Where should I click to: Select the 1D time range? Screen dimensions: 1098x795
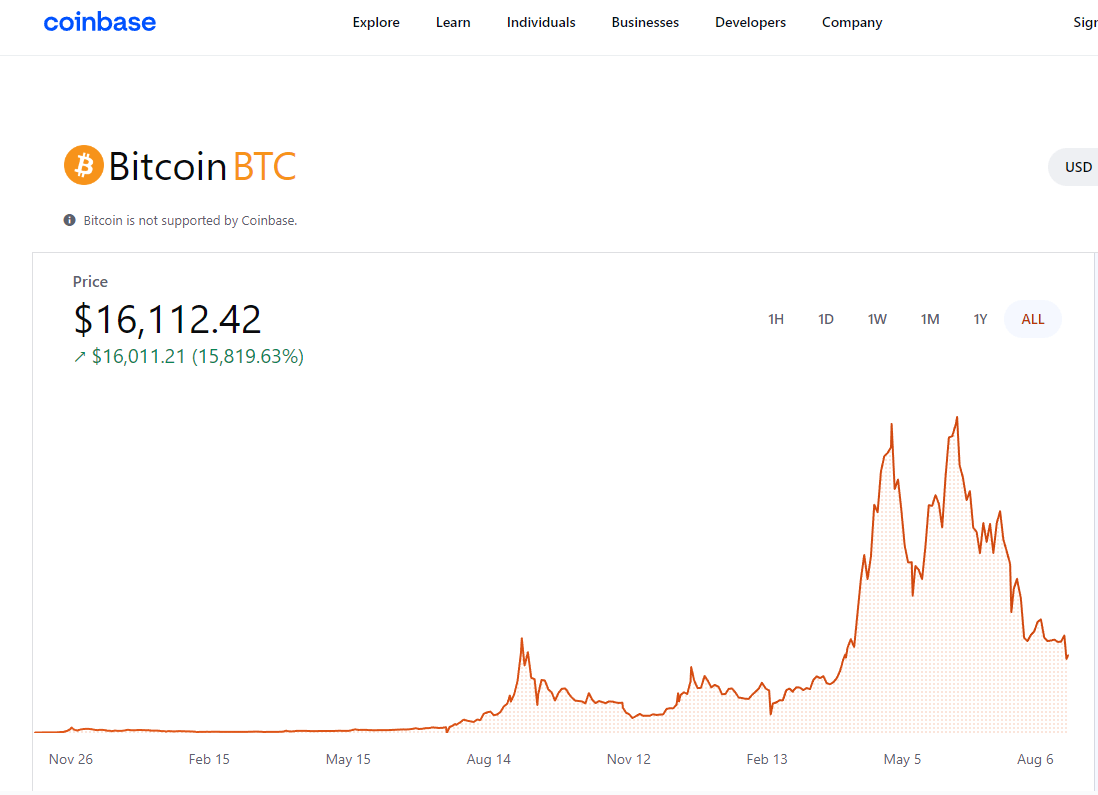[x=826, y=318]
